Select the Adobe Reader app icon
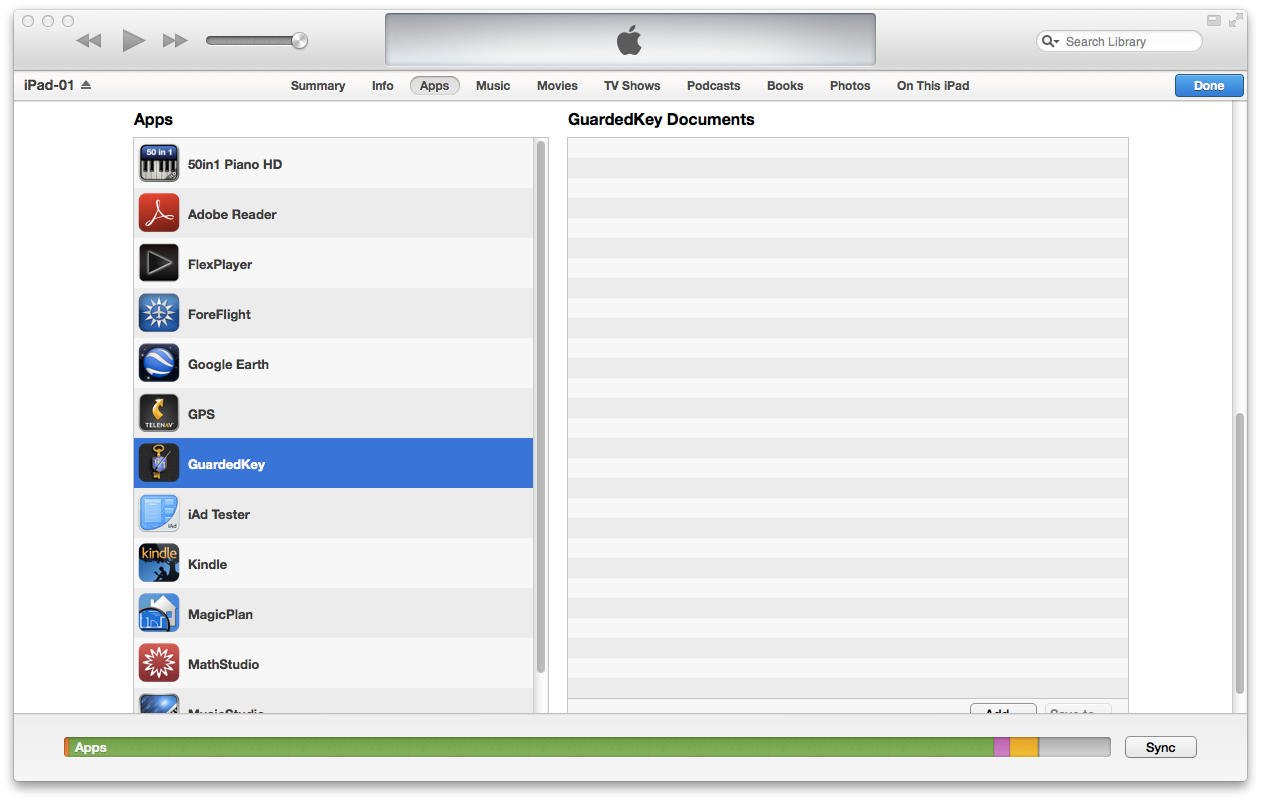 [x=159, y=214]
